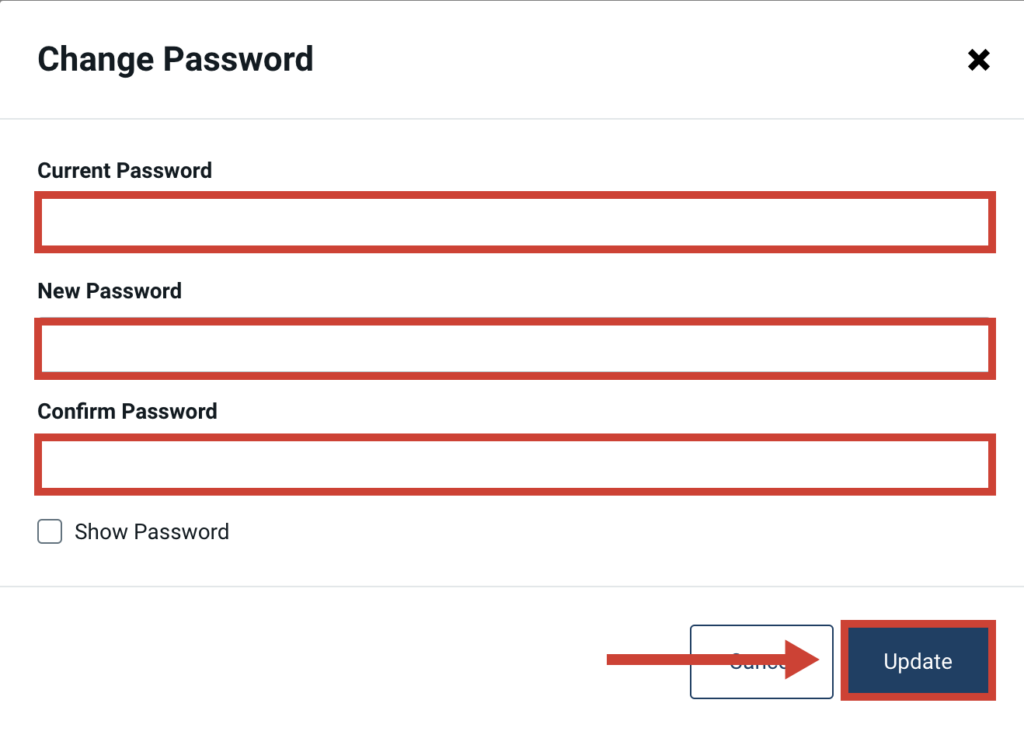Click the Change Password dialog title
This screenshot has width=1024, height=752.
pos(176,59)
